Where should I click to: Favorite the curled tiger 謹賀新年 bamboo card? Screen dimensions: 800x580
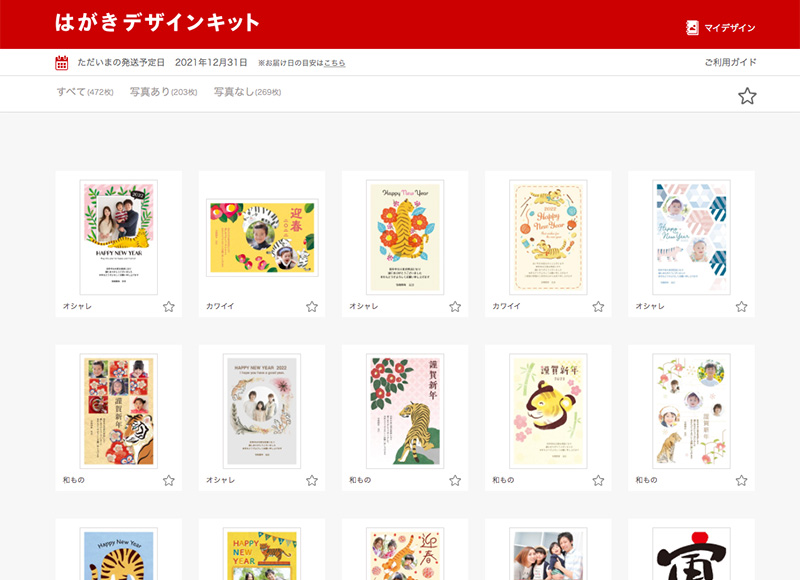[598, 481]
